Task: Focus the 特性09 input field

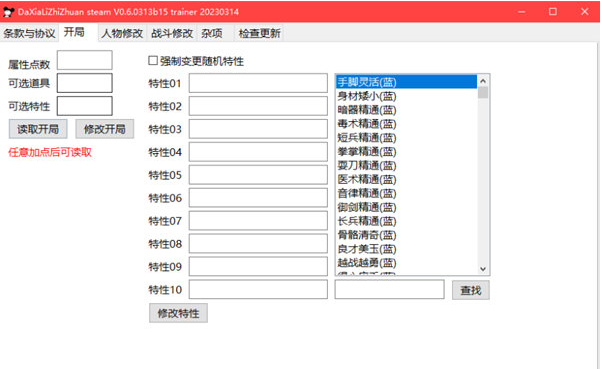Action: (258, 266)
